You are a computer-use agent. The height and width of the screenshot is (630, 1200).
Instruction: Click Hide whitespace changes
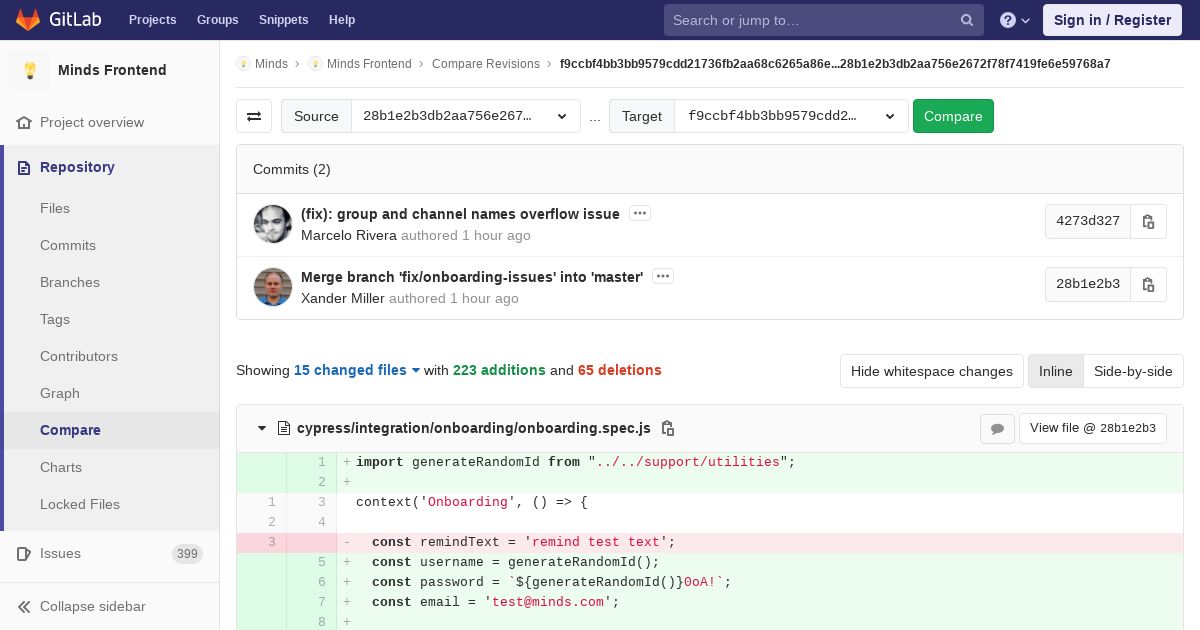932,371
